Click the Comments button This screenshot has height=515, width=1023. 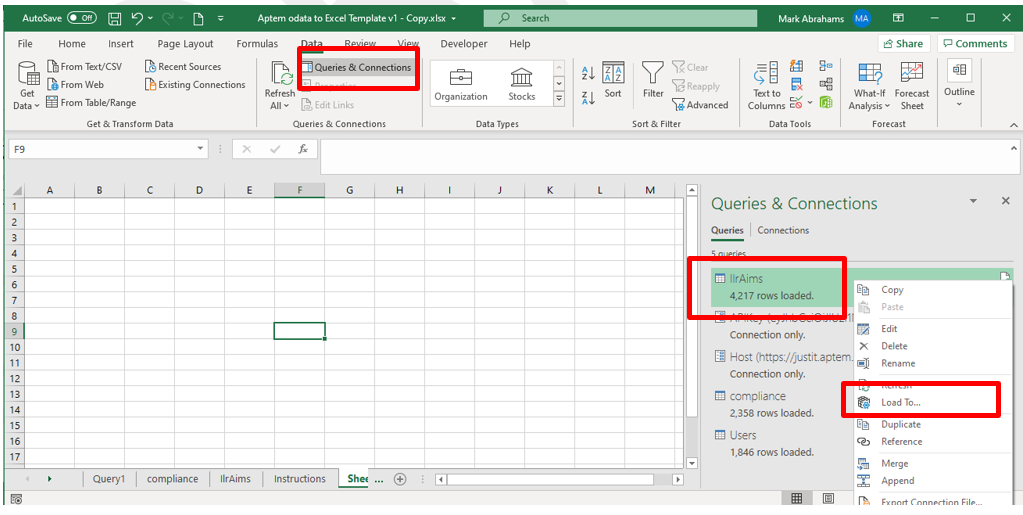coord(975,44)
